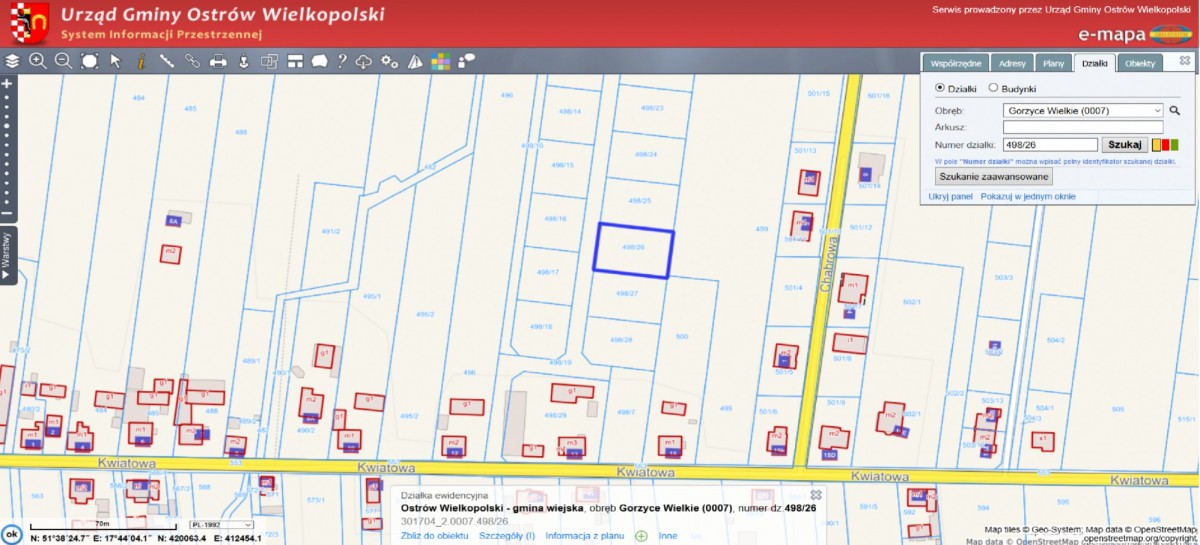Select the Budynki radio button
Screen dimensions: 1200x545
993,88
